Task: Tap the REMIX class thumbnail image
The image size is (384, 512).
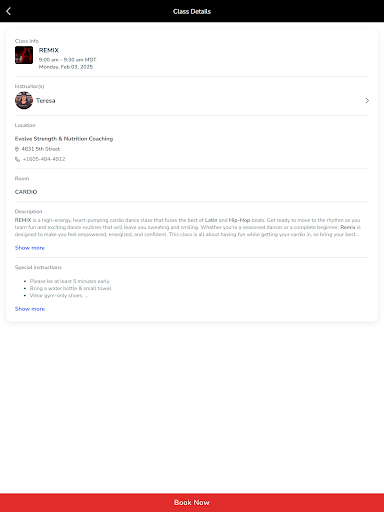Action: coord(24,55)
